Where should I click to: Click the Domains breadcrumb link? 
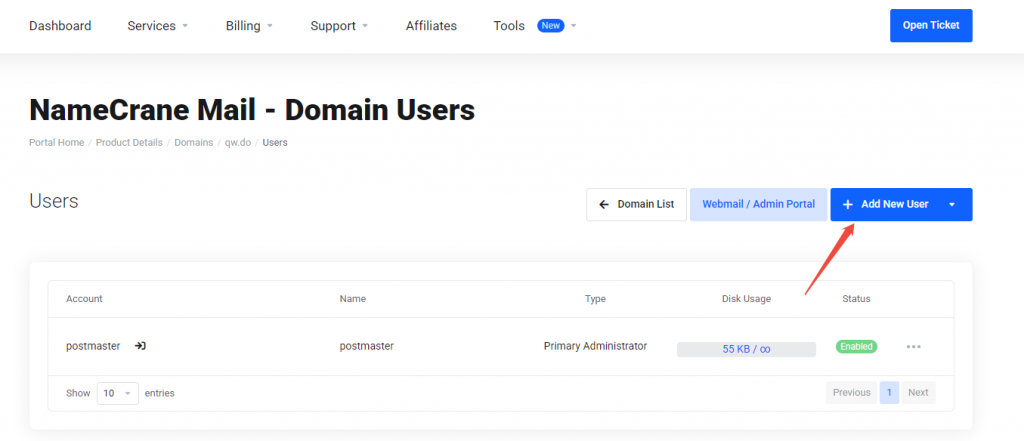[193, 143]
